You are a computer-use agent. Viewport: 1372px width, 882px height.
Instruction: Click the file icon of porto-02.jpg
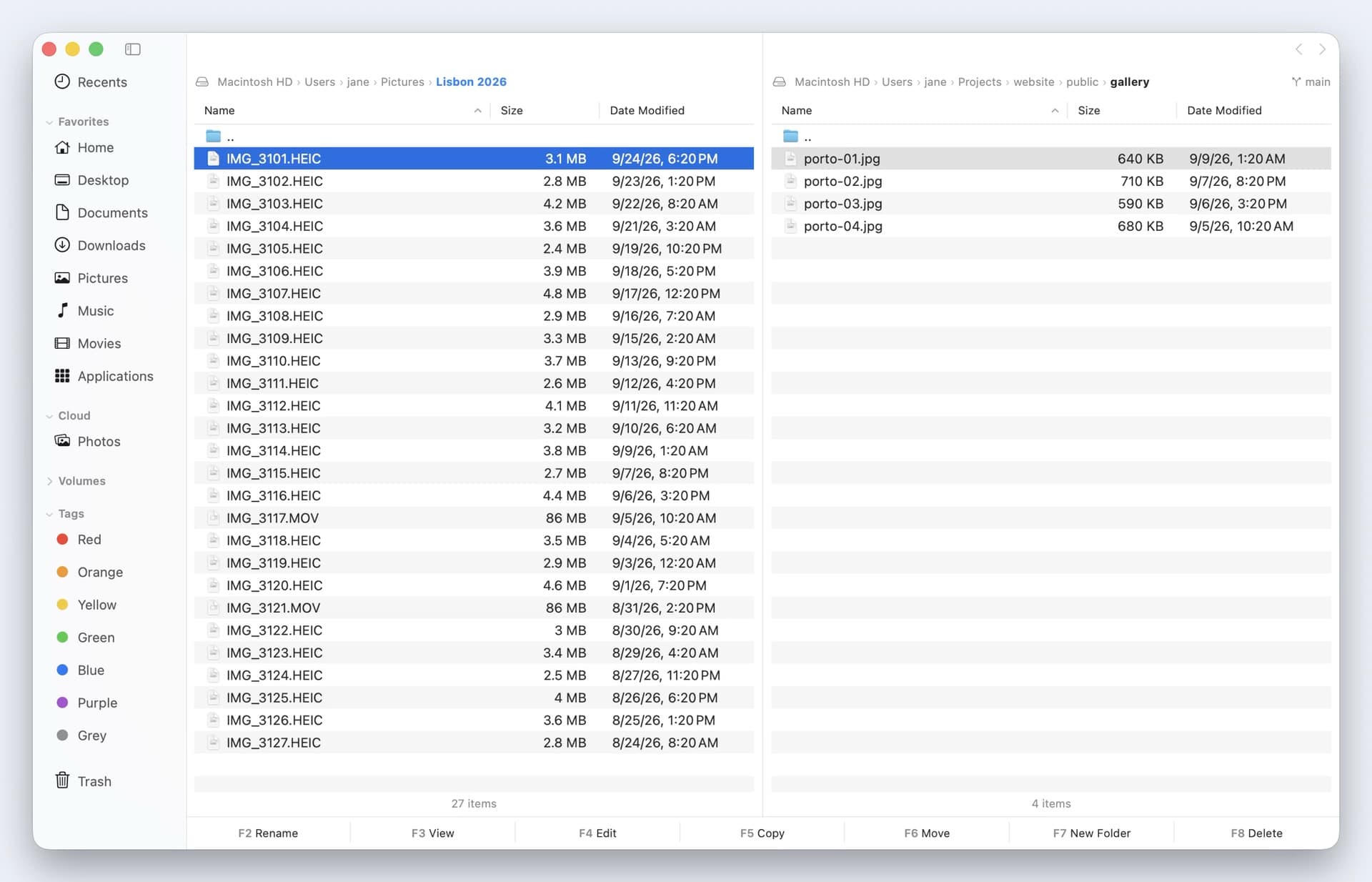tap(790, 181)
